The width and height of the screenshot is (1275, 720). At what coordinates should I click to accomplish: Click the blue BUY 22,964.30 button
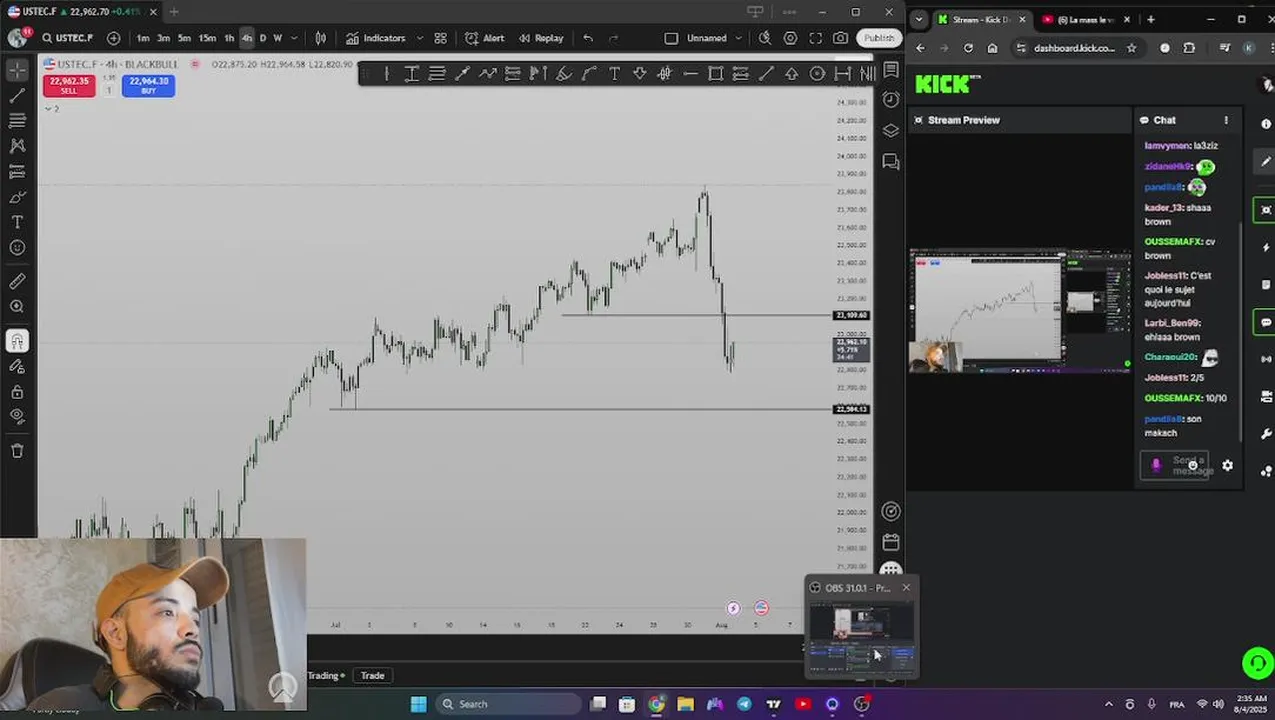click(x=148, y=85)
